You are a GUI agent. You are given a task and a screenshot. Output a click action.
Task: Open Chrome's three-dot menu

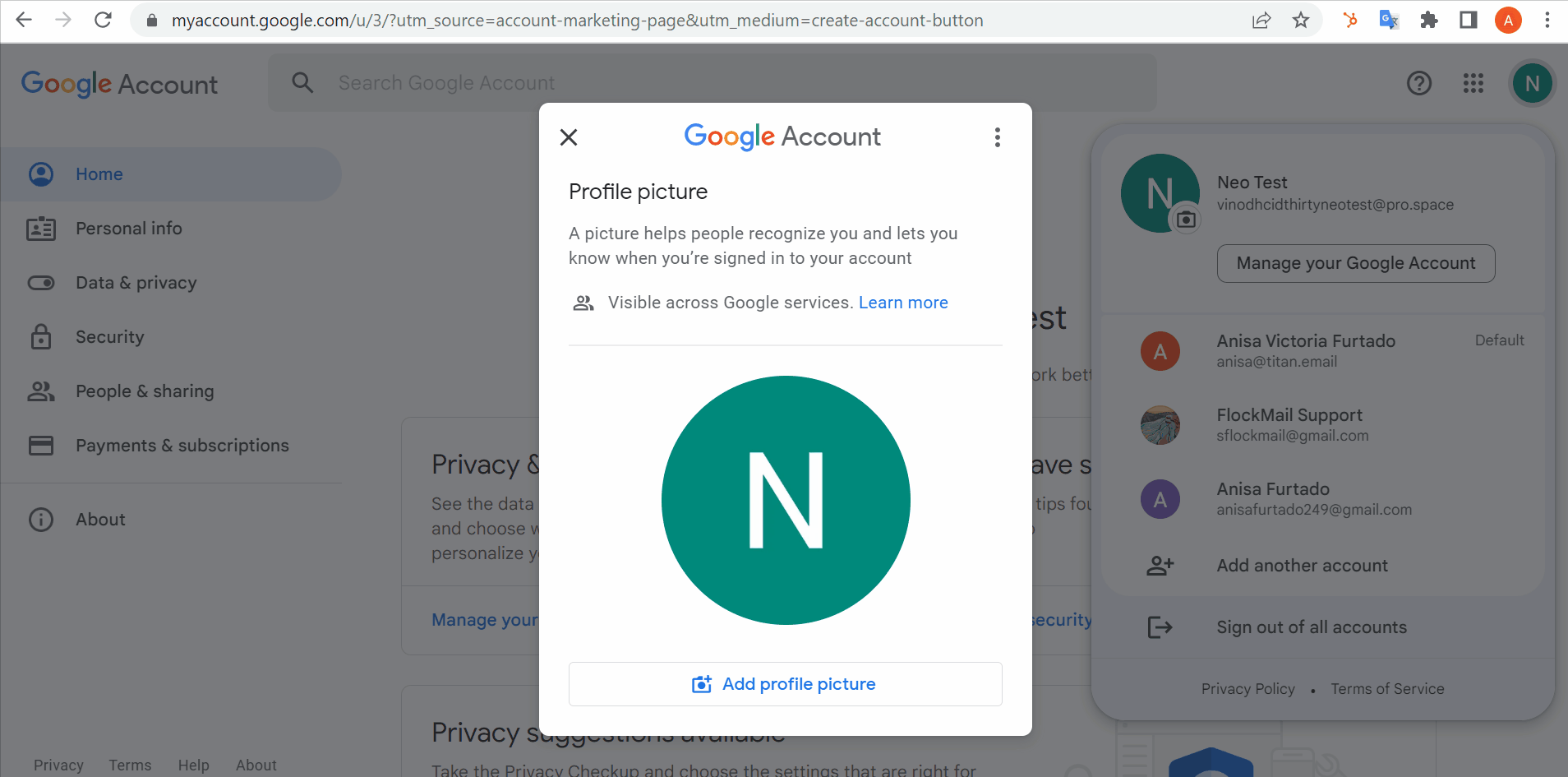click(1547, 21)
